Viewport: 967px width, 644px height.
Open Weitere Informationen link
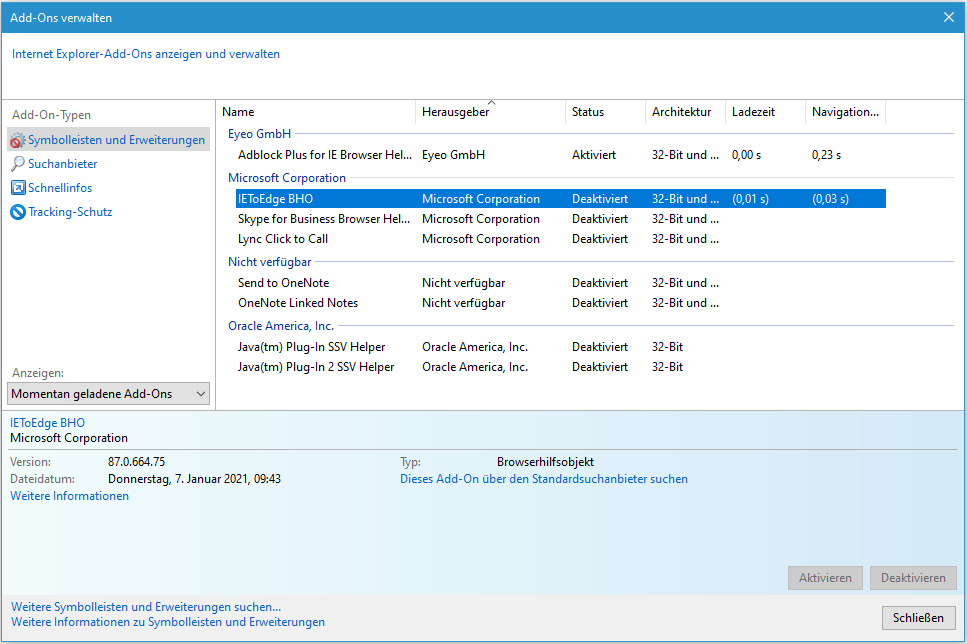(69, 496)
